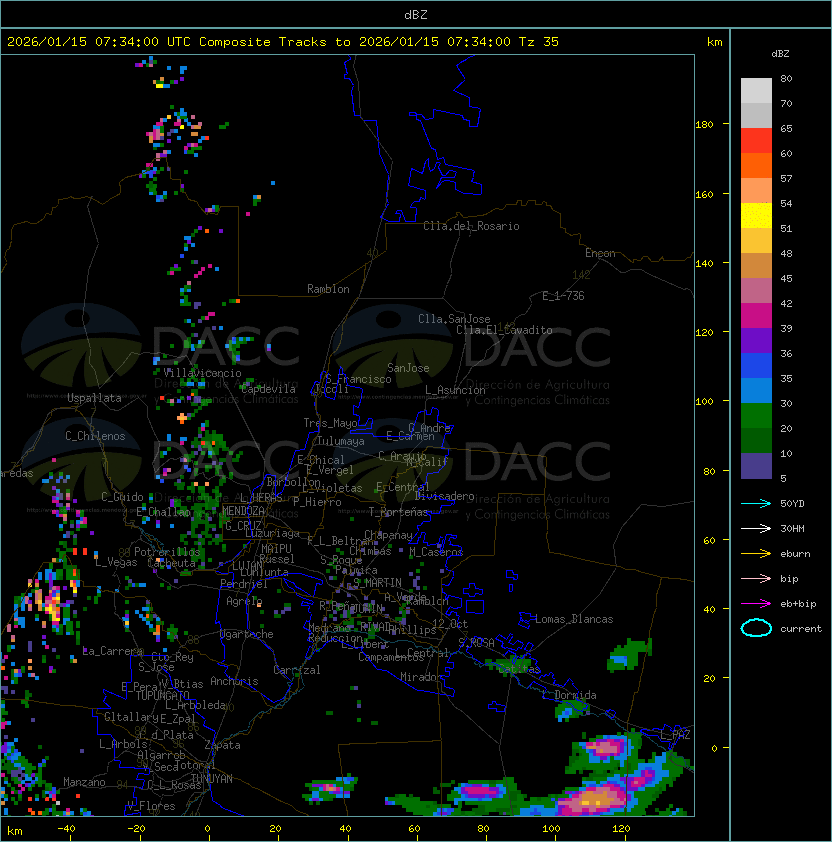Click the 'km' unit label at top right
The image size is (832, 842).
coord(714,42)
